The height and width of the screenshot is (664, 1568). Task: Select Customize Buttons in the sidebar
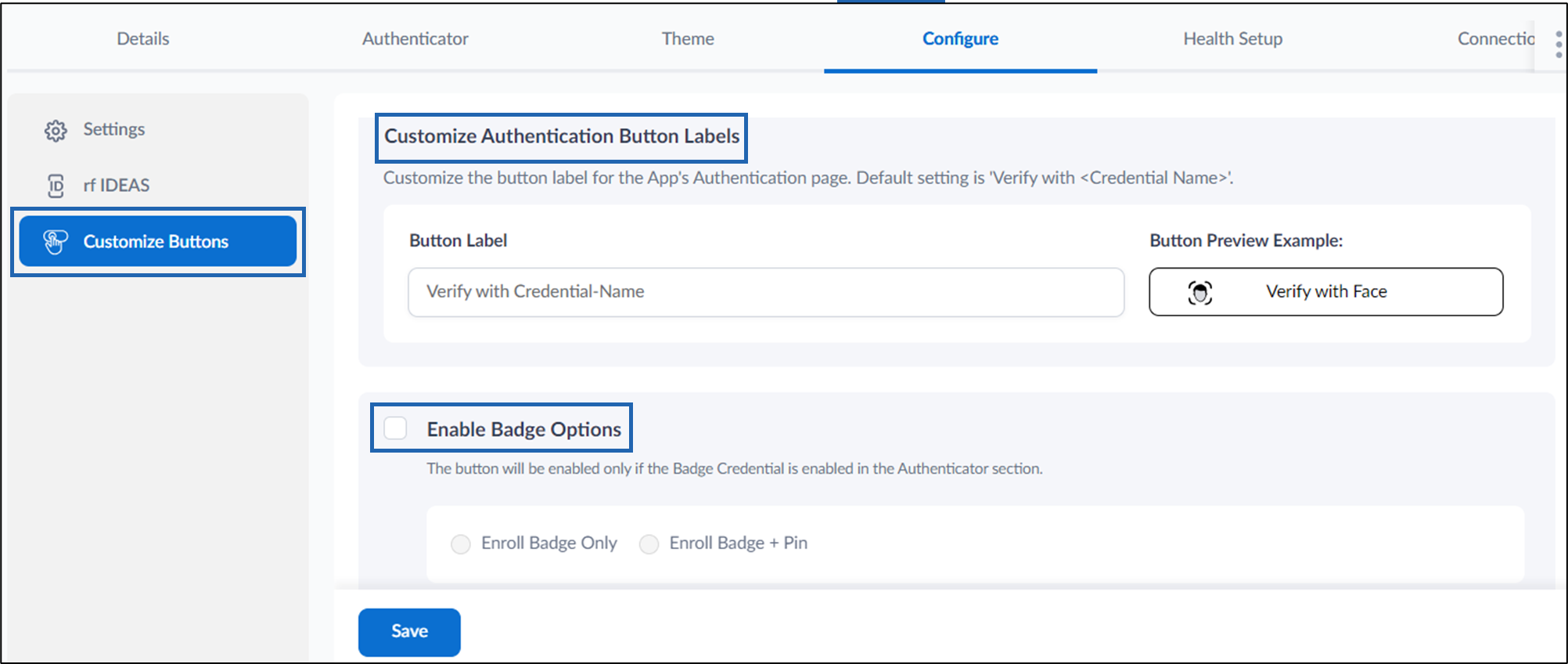157,241
